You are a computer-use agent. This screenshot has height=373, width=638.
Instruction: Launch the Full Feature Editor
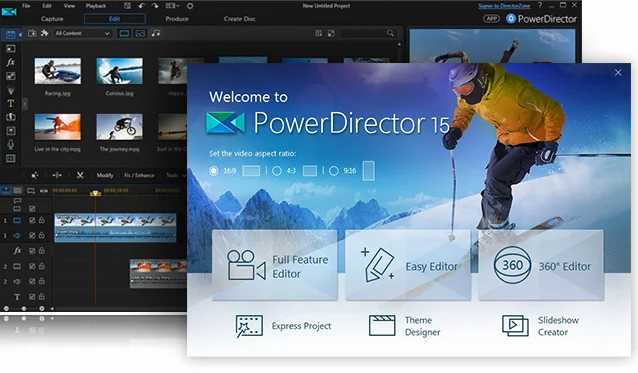pos(275,265)
